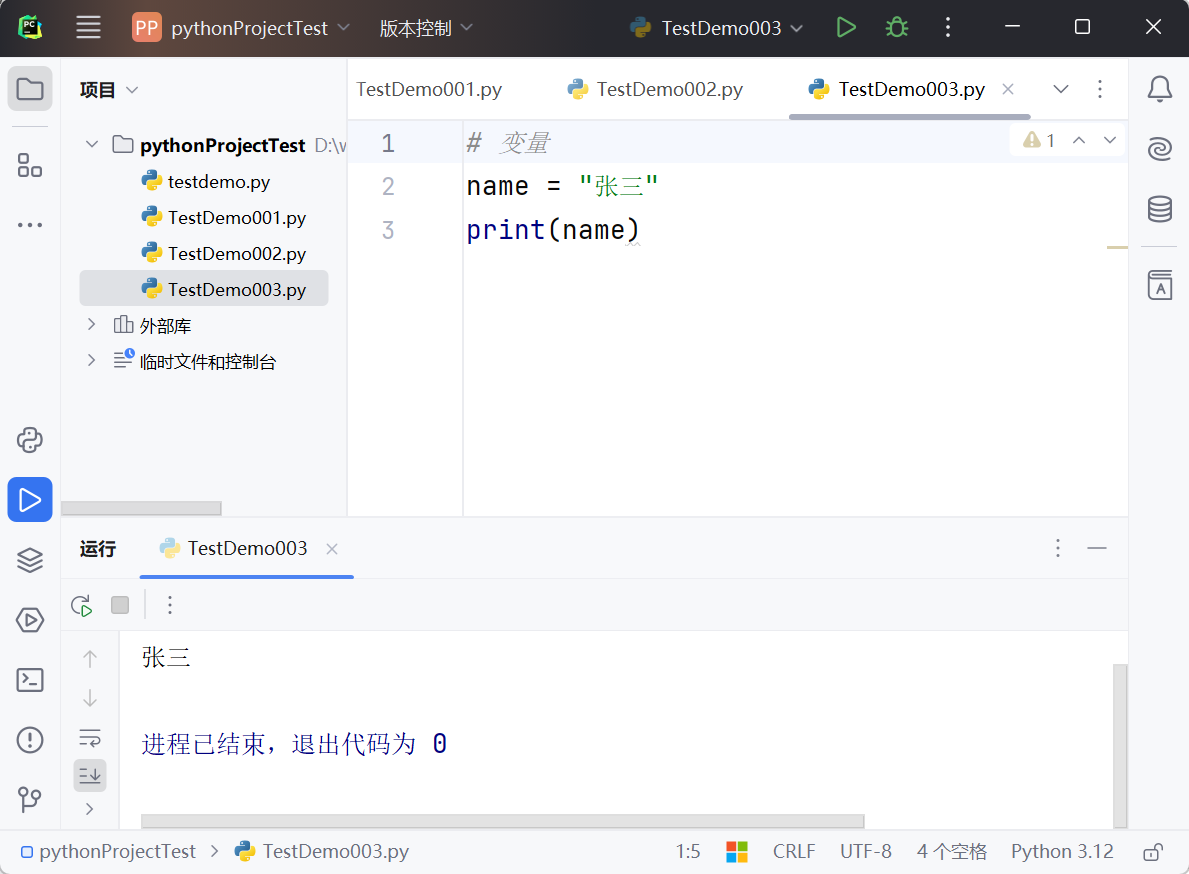1189x874 pixels.
Task: Open the Structure tool window icon
Action: [x=30, y=164]
